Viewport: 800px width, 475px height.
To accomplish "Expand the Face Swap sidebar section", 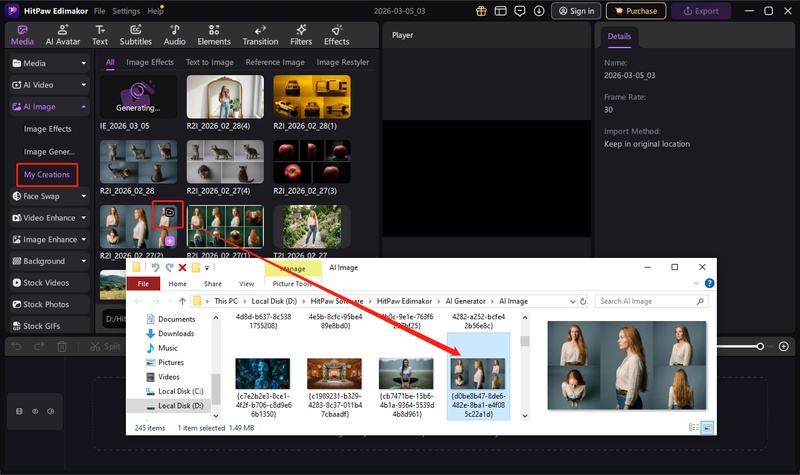I will (84, 196).
